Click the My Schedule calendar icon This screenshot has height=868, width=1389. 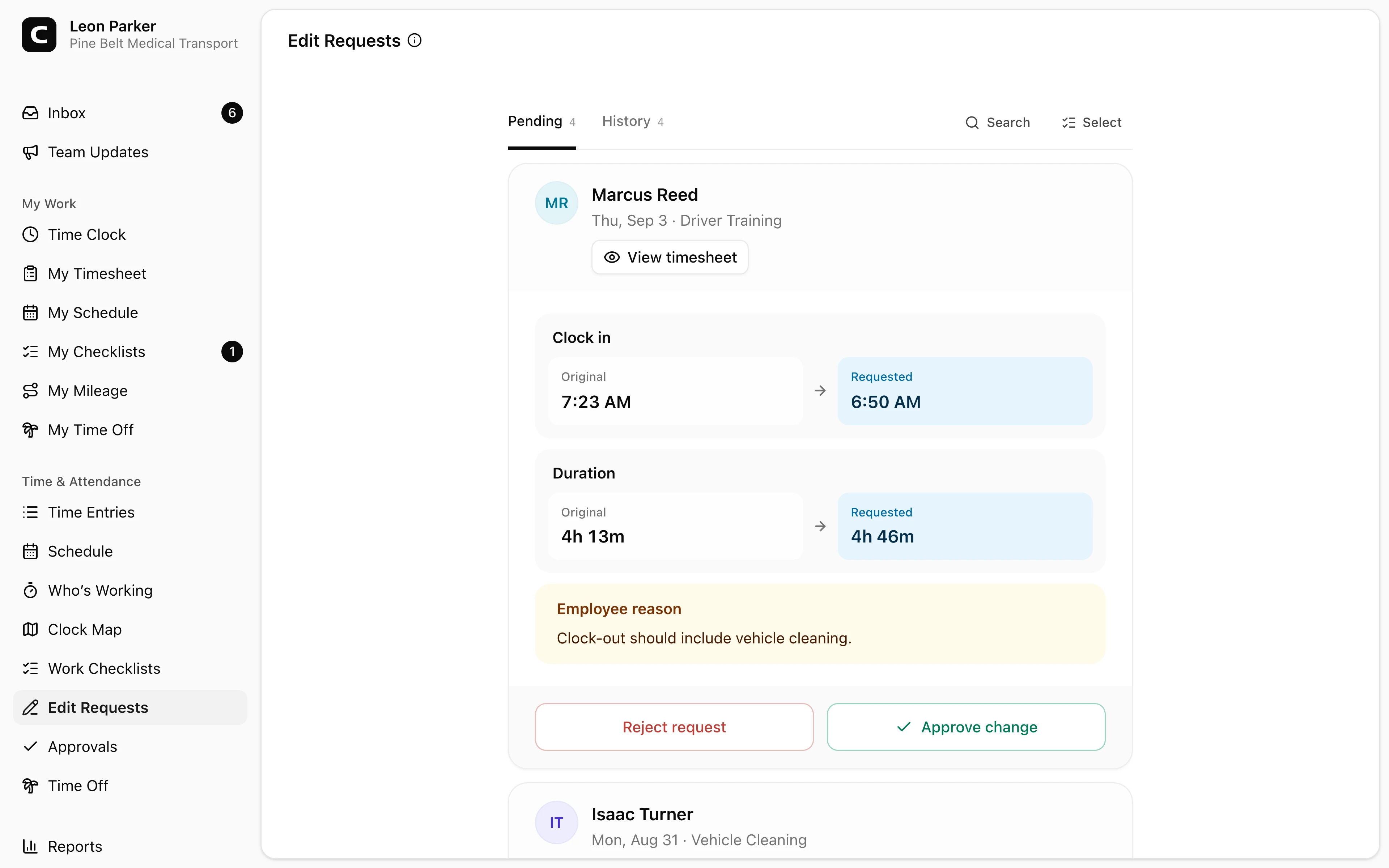pyautogui.click(x=30, y=313)
